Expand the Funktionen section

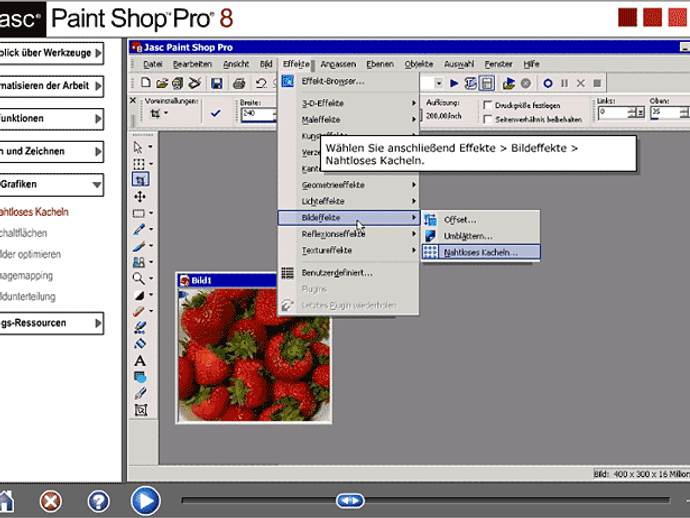pos(51,119)
